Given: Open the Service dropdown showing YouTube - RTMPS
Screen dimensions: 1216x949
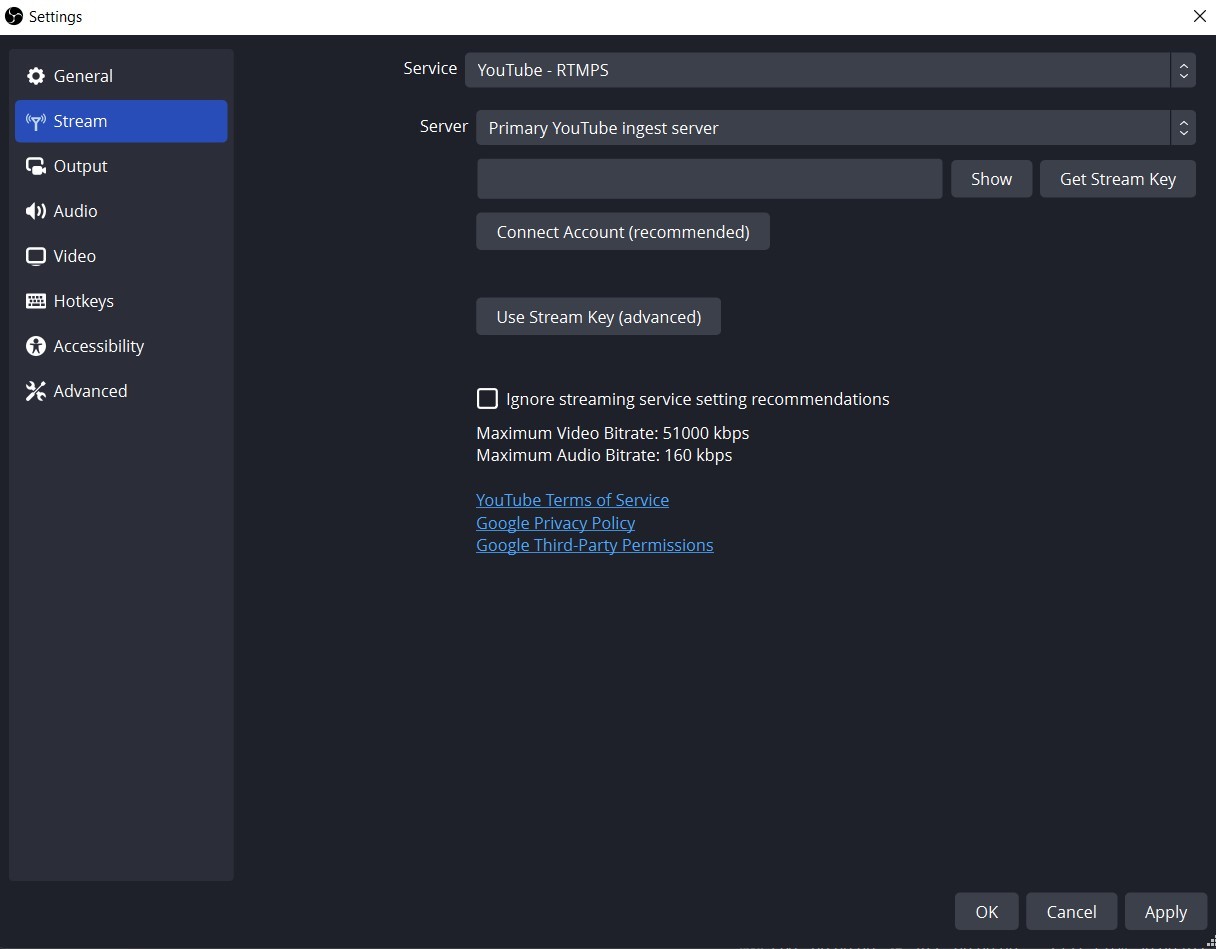Looking at the screenshot, I should tap(830, 70).
